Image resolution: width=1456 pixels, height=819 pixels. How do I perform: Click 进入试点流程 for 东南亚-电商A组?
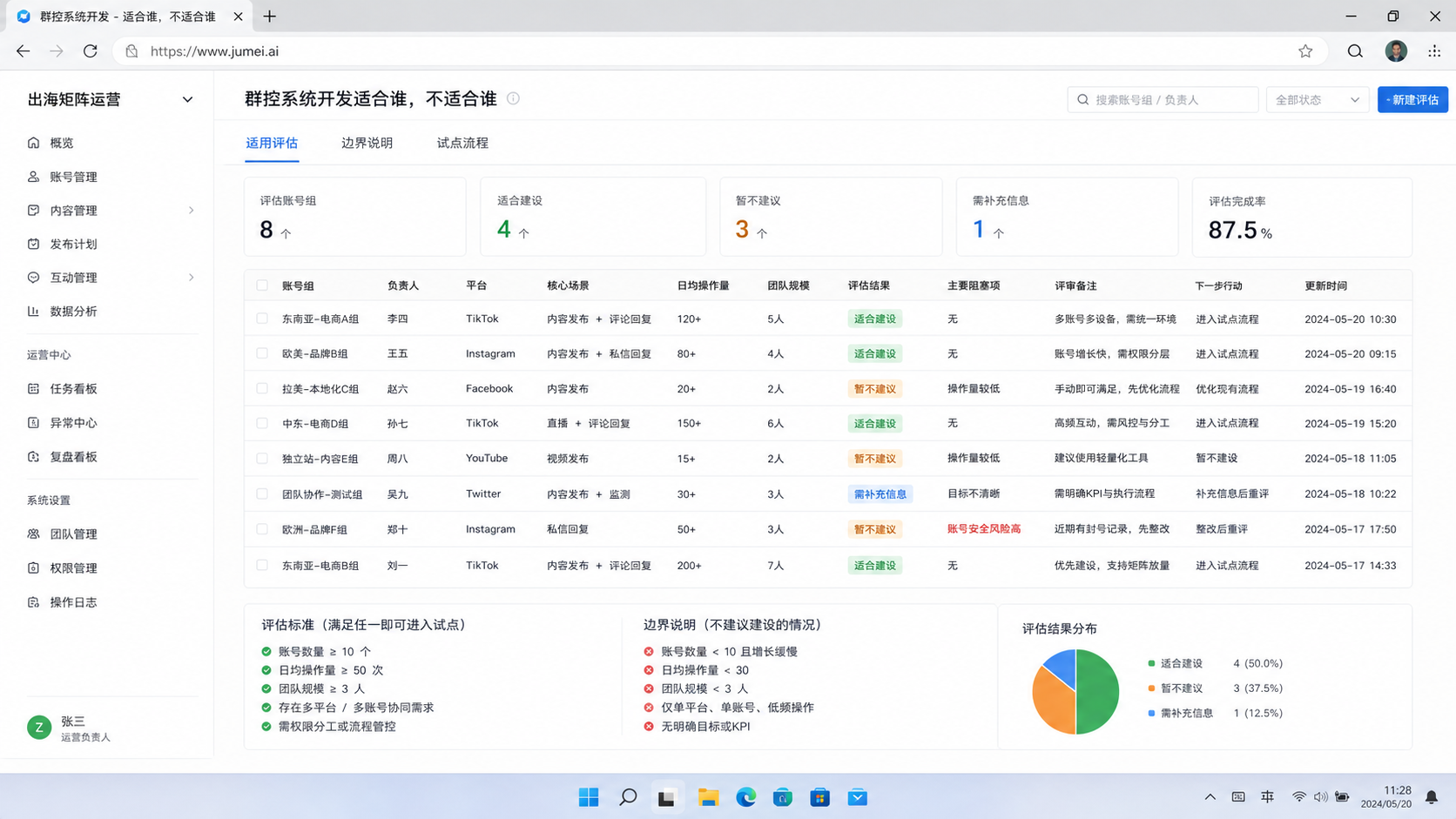coord(1227,319)
